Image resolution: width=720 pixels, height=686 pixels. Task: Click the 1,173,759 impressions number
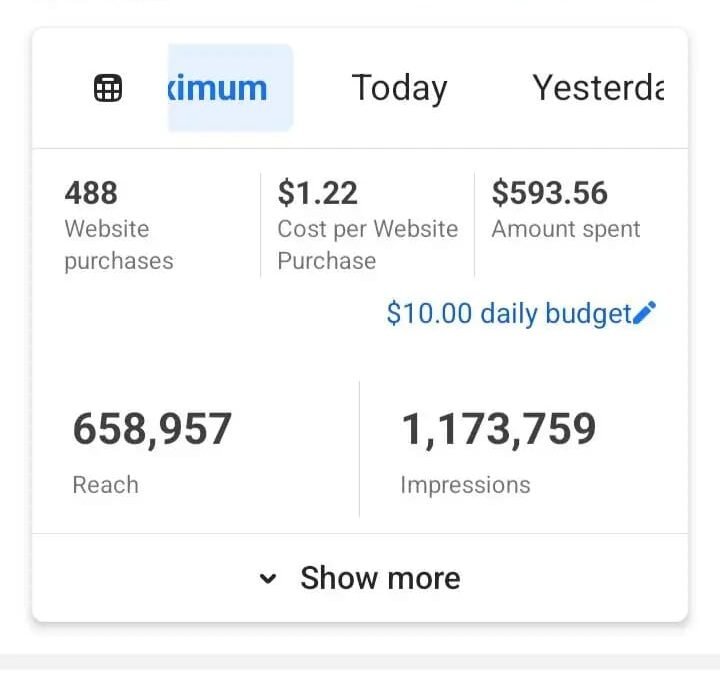click(x=498, y=429)
